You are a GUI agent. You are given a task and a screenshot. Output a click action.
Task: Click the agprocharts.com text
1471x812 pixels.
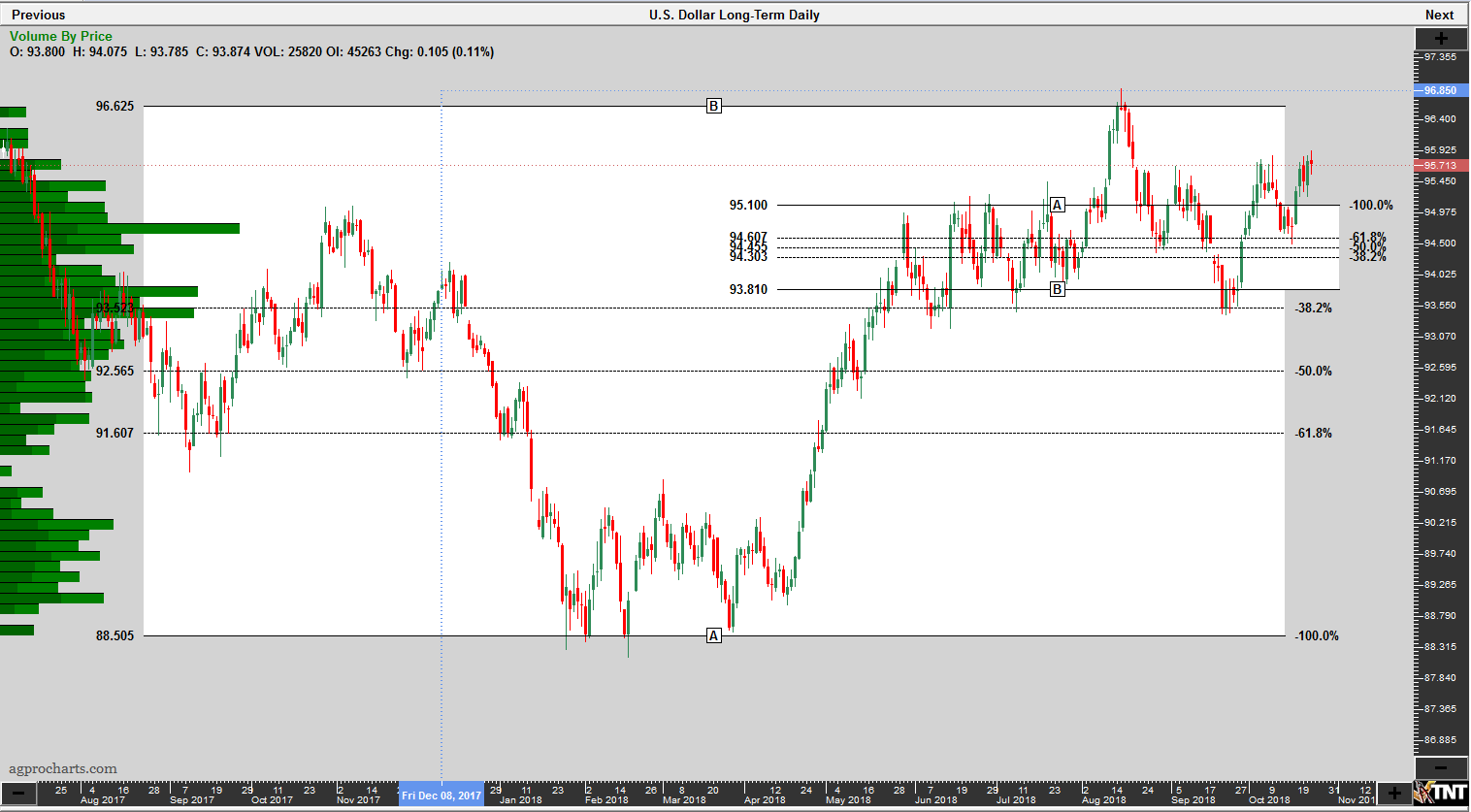coord(63,768)
